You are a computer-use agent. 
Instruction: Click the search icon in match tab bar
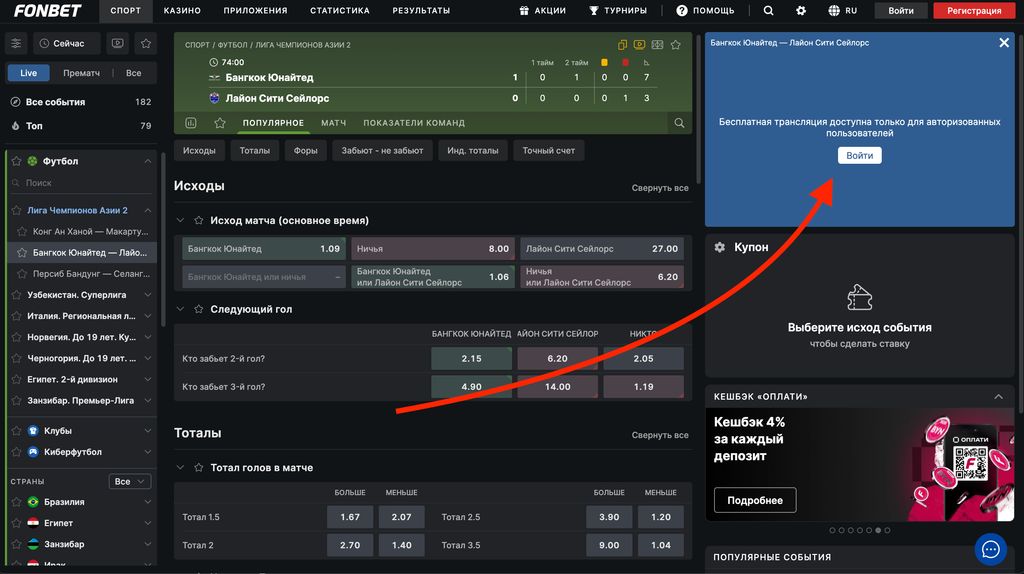(x=679, y=123)
